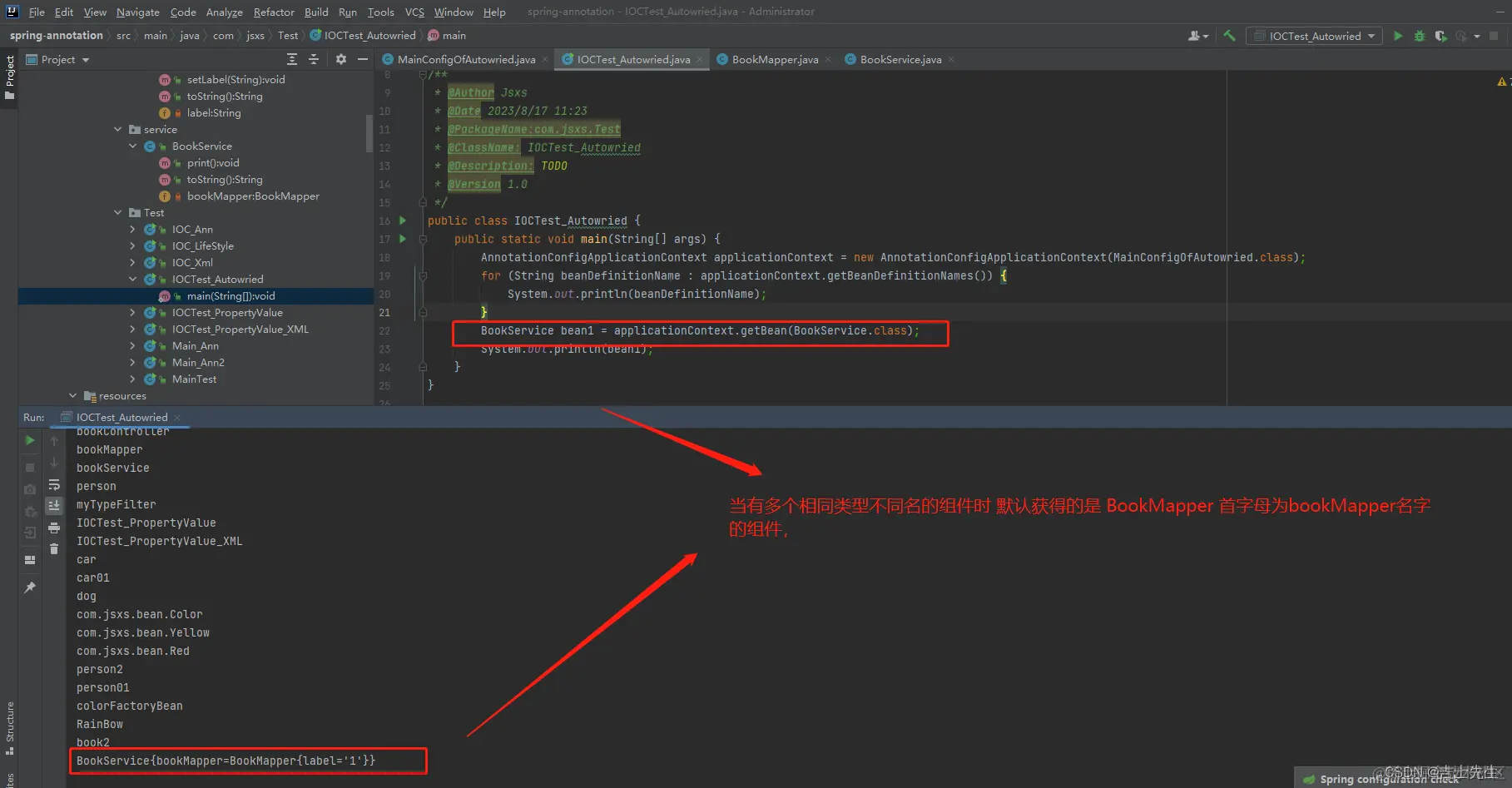Image resolution: width=1512 pixels, height=788 pixels.
Task: Expand the Main_Ann2 class node
Action: pyautogui.click(x=133, y=363)
